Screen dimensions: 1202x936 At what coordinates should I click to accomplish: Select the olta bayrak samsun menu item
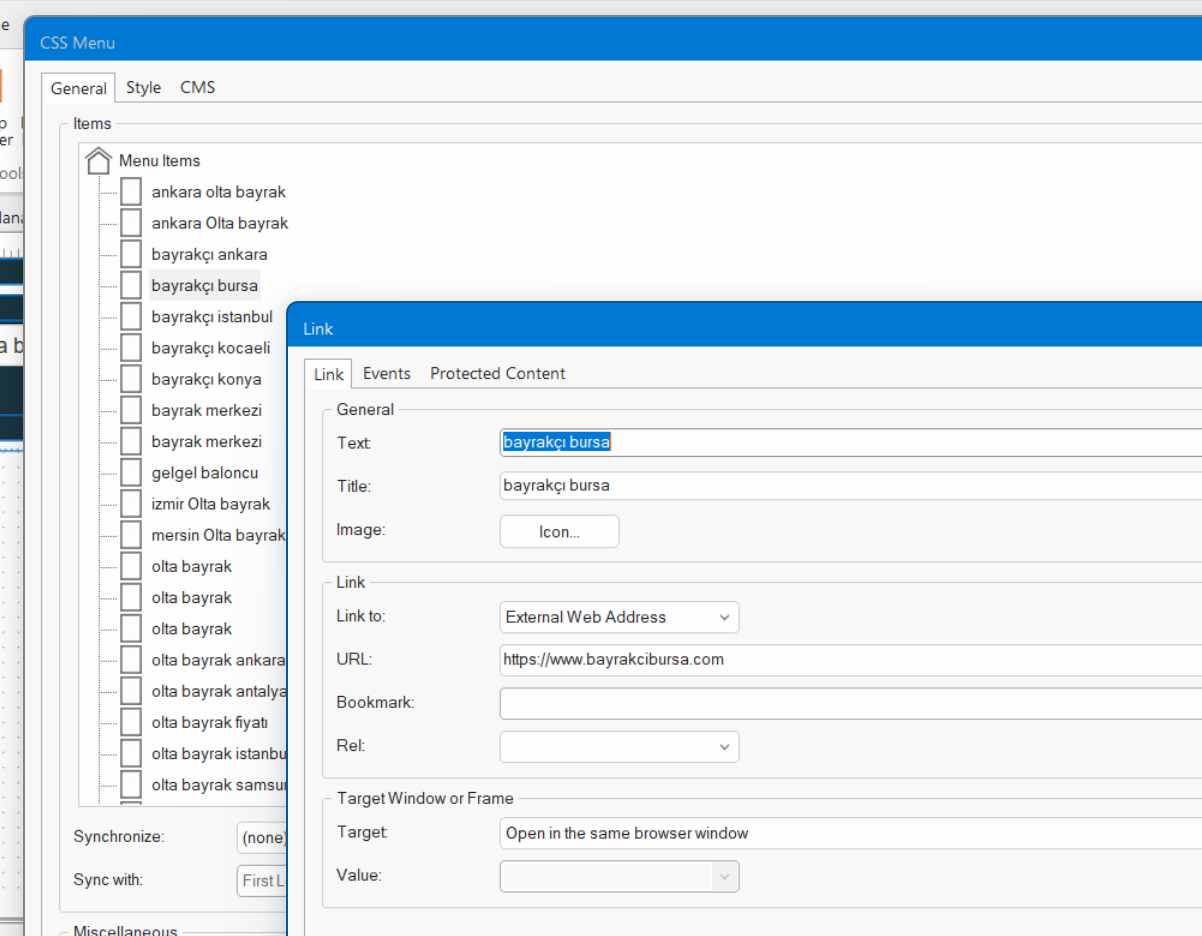coord(219,785)
